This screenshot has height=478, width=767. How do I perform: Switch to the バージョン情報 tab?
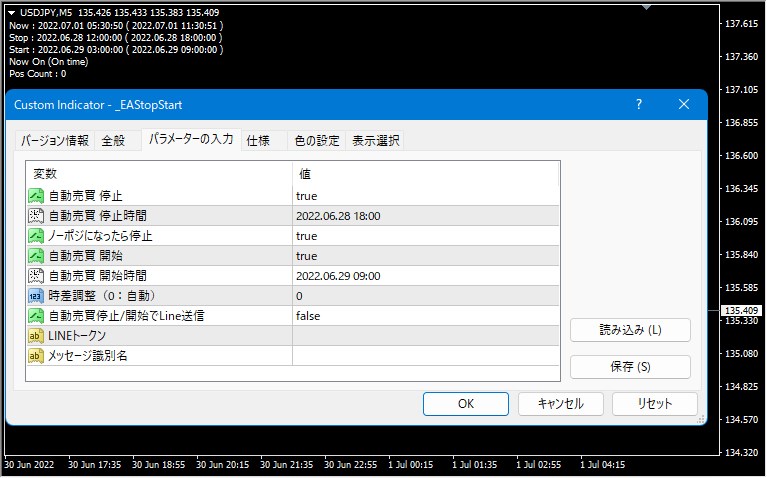point(55,141)
